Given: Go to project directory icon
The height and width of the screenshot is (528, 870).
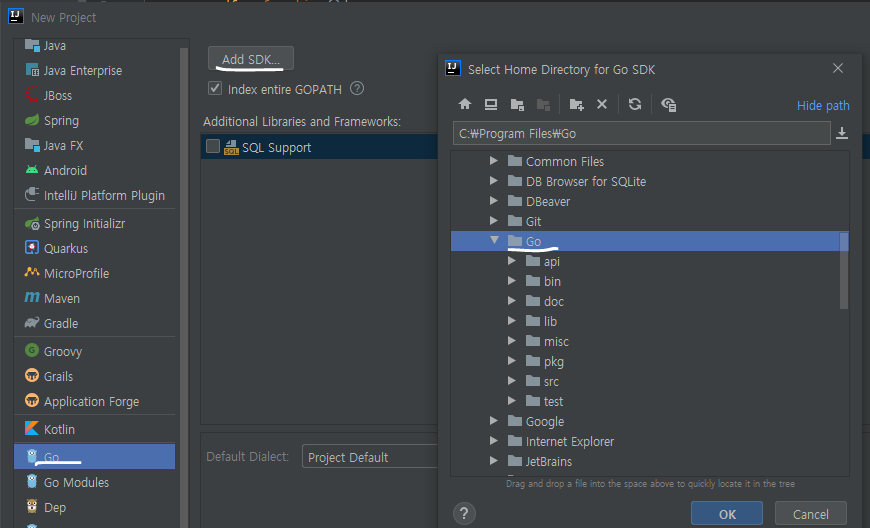Looking at the screenshot, I should pyautogui.click(x=517, y=104).
